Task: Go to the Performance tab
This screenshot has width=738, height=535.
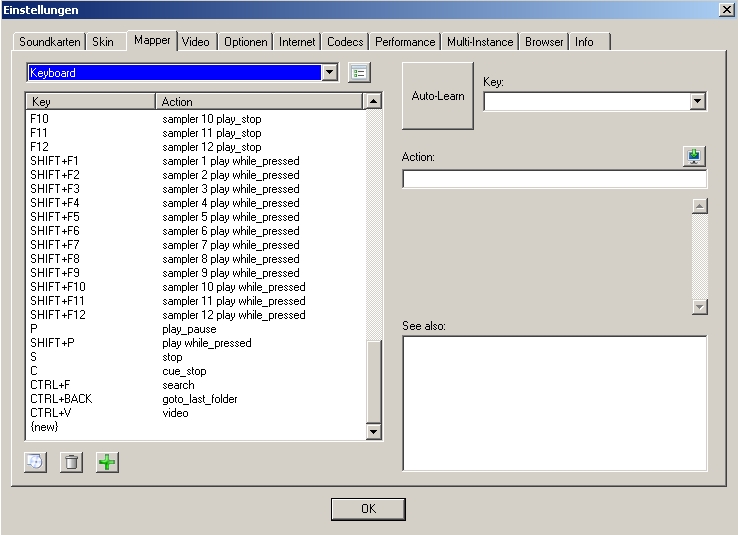Action: [x=405, y=42]
